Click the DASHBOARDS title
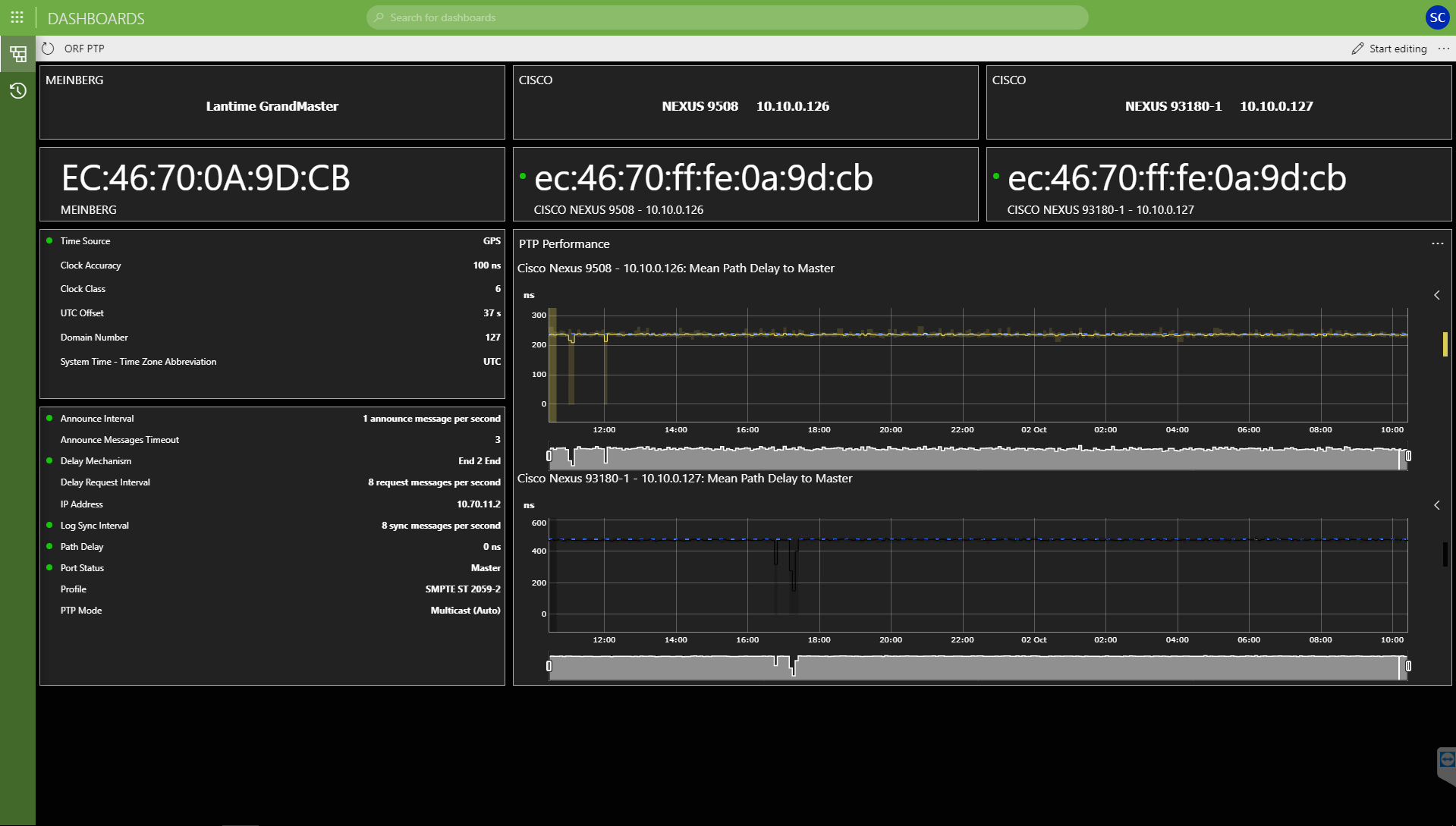1456x826 pixels. pyautogui.click(x=96, y=18)
